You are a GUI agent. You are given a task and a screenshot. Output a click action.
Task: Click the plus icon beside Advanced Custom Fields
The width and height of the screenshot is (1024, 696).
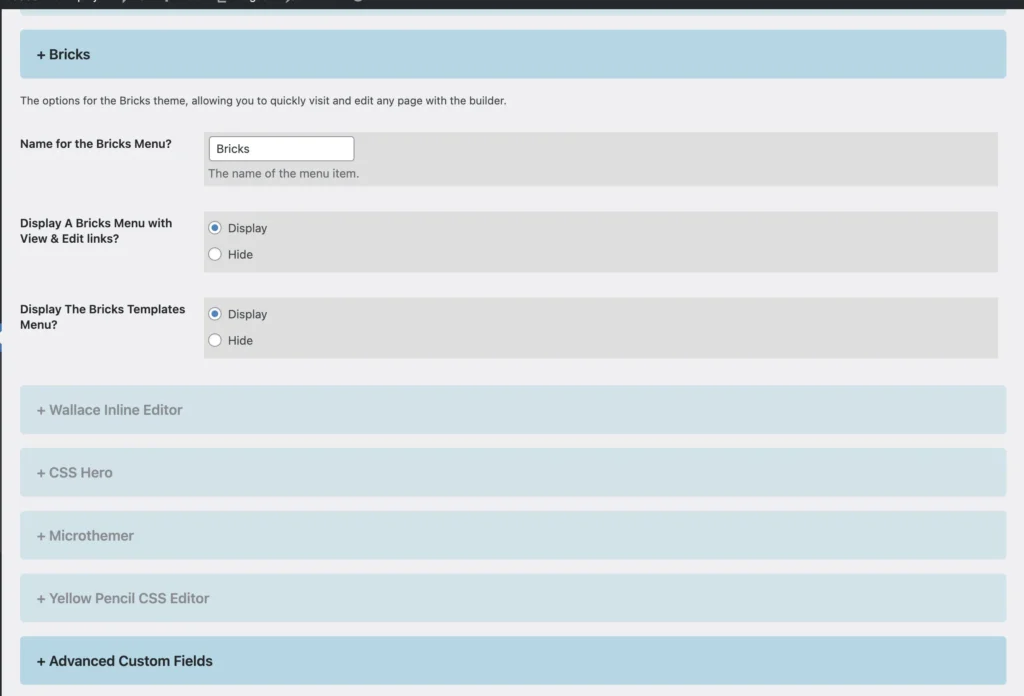click(x=40, y=661)
